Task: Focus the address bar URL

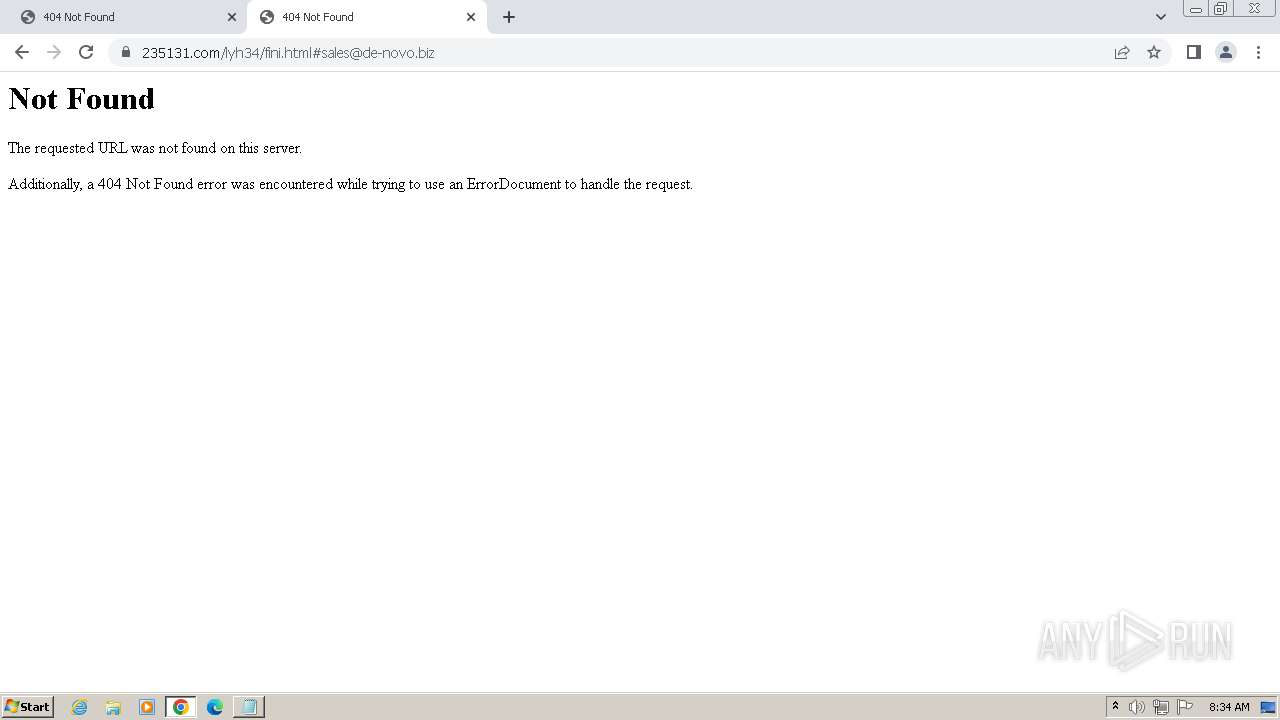Action: (288, 52)
